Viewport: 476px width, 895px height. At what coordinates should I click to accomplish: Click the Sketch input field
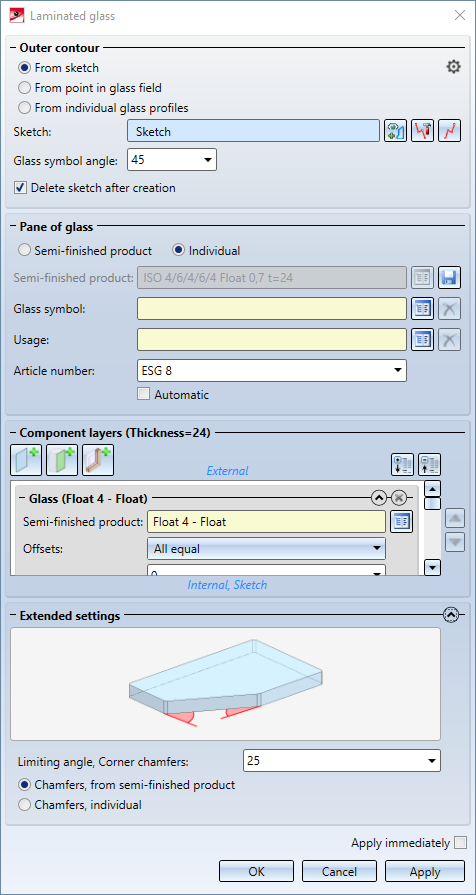253,131
